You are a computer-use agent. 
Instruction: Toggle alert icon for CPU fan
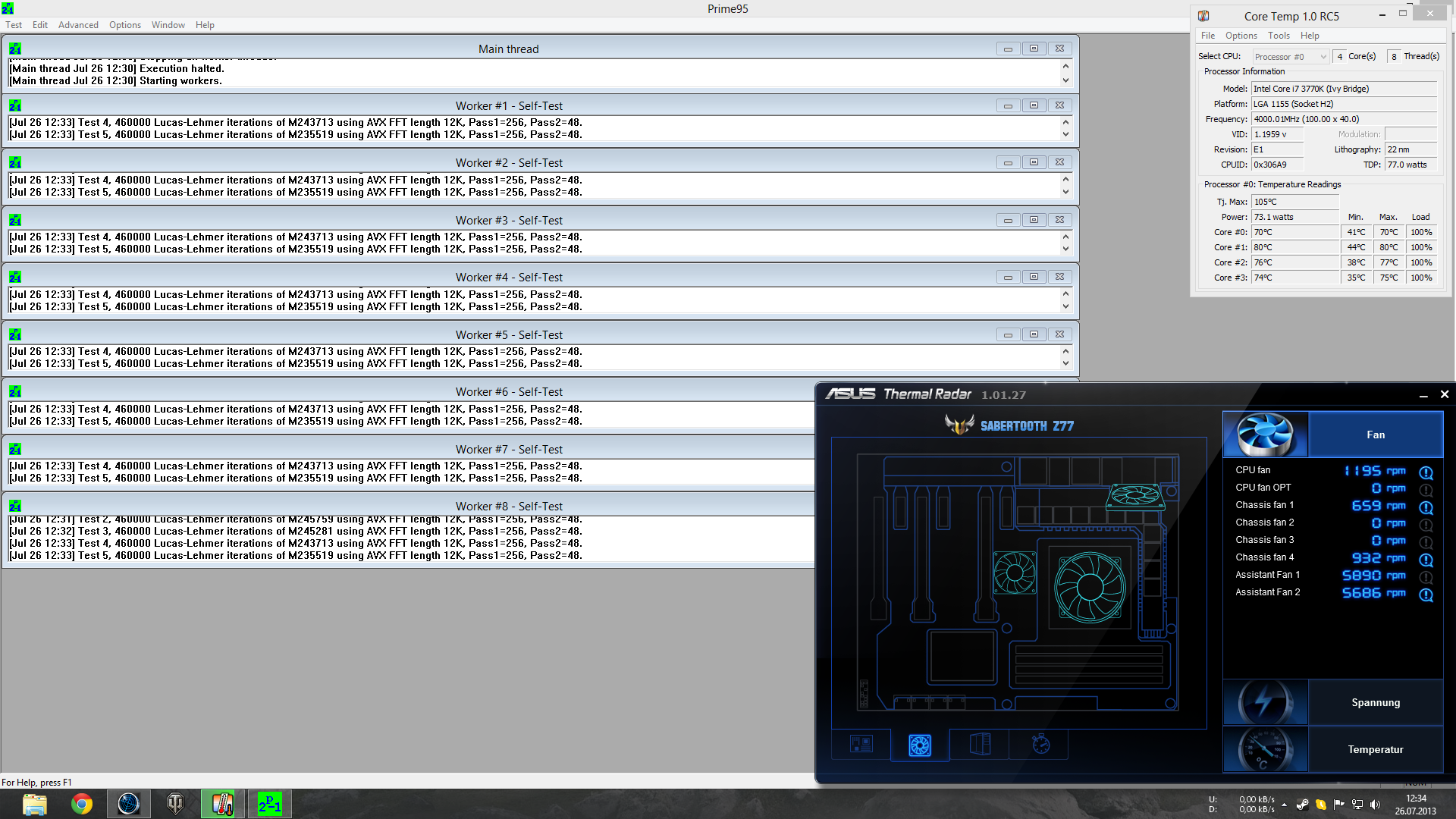click(1426, 472)
